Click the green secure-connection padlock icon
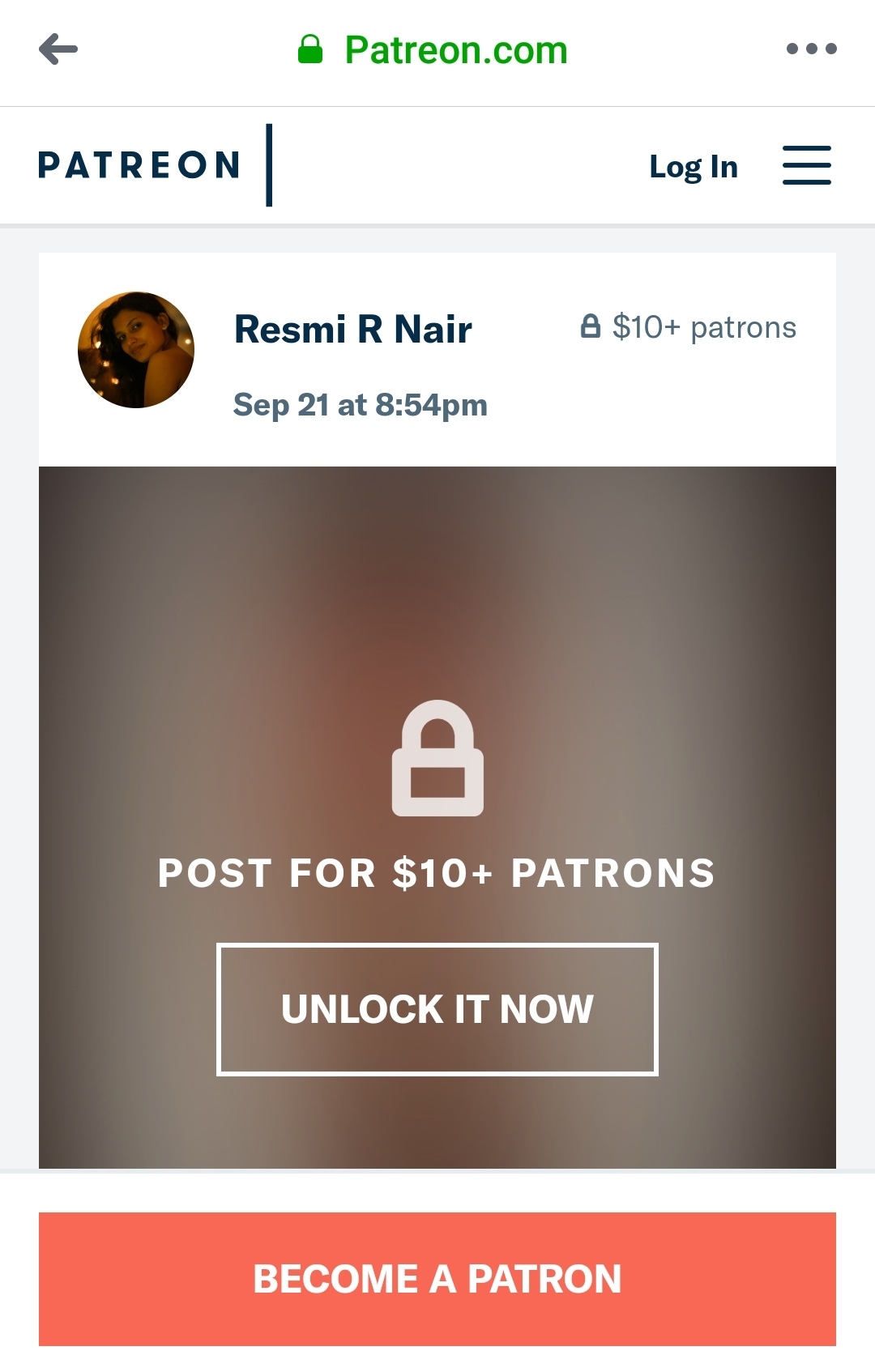 pyautogui.click(x=310, y=50)
